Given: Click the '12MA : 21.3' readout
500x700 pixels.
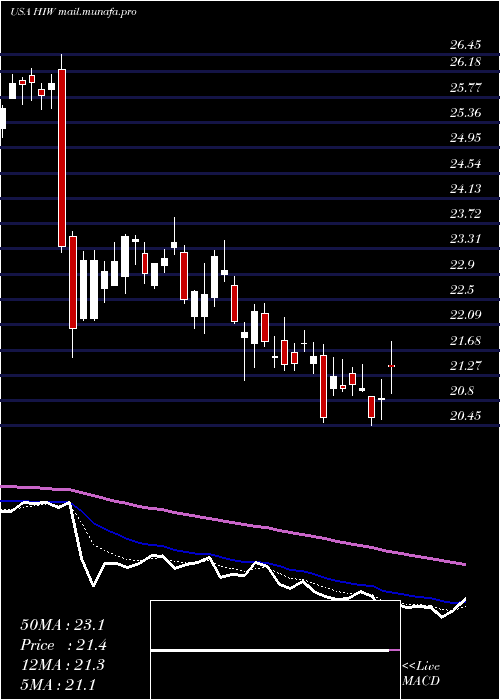Looking at the screenshot, I should click(x=62, y=665).
